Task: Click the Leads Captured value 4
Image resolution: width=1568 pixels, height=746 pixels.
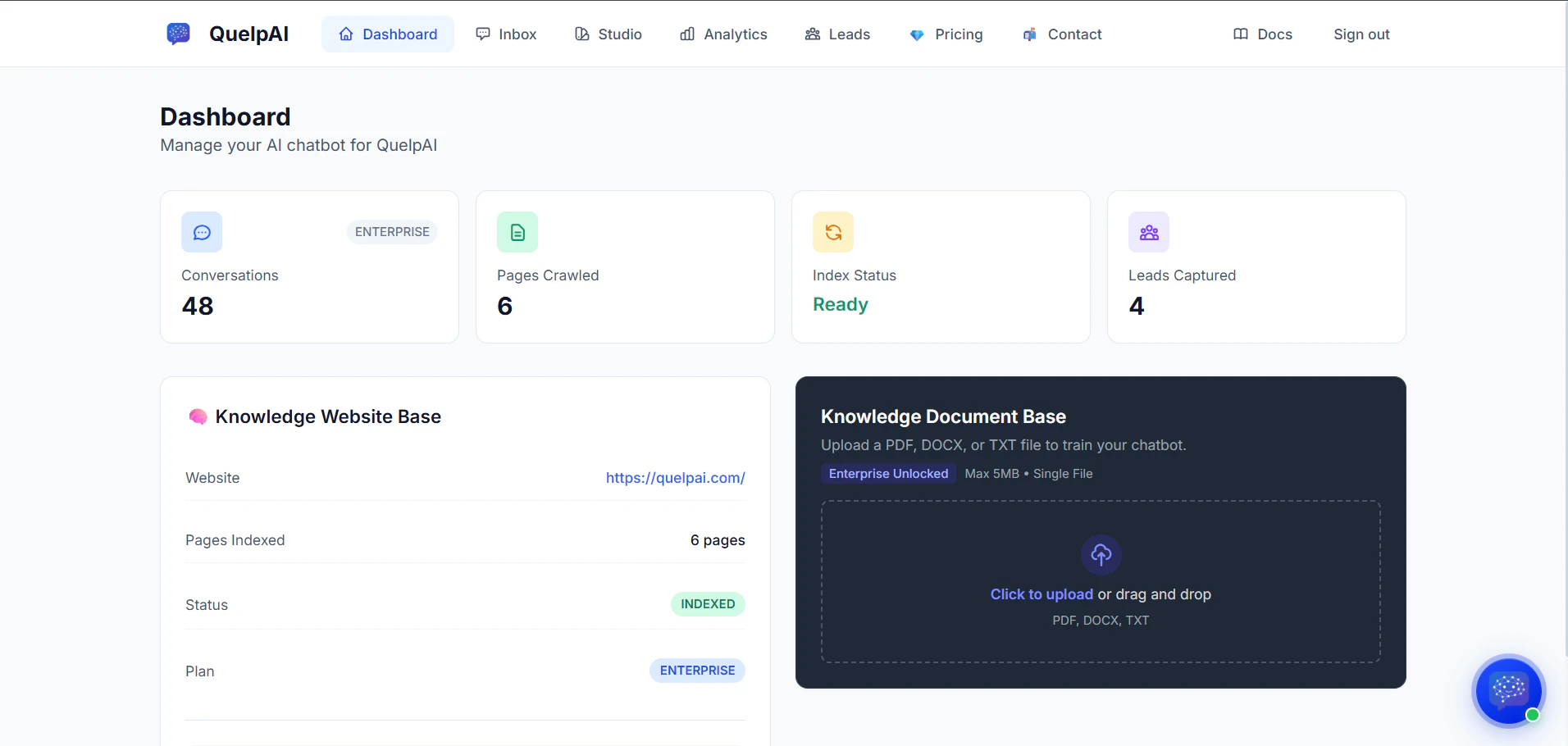Action: (x=1137, y=306)
